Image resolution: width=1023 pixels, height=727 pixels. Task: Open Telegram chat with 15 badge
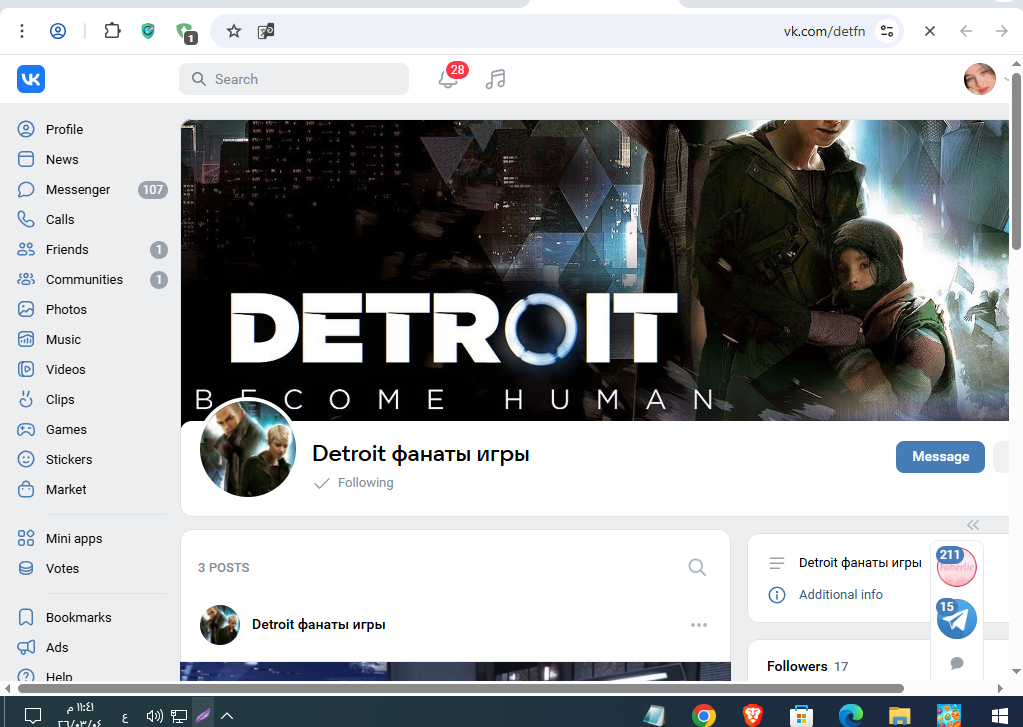tap(956, 618)
